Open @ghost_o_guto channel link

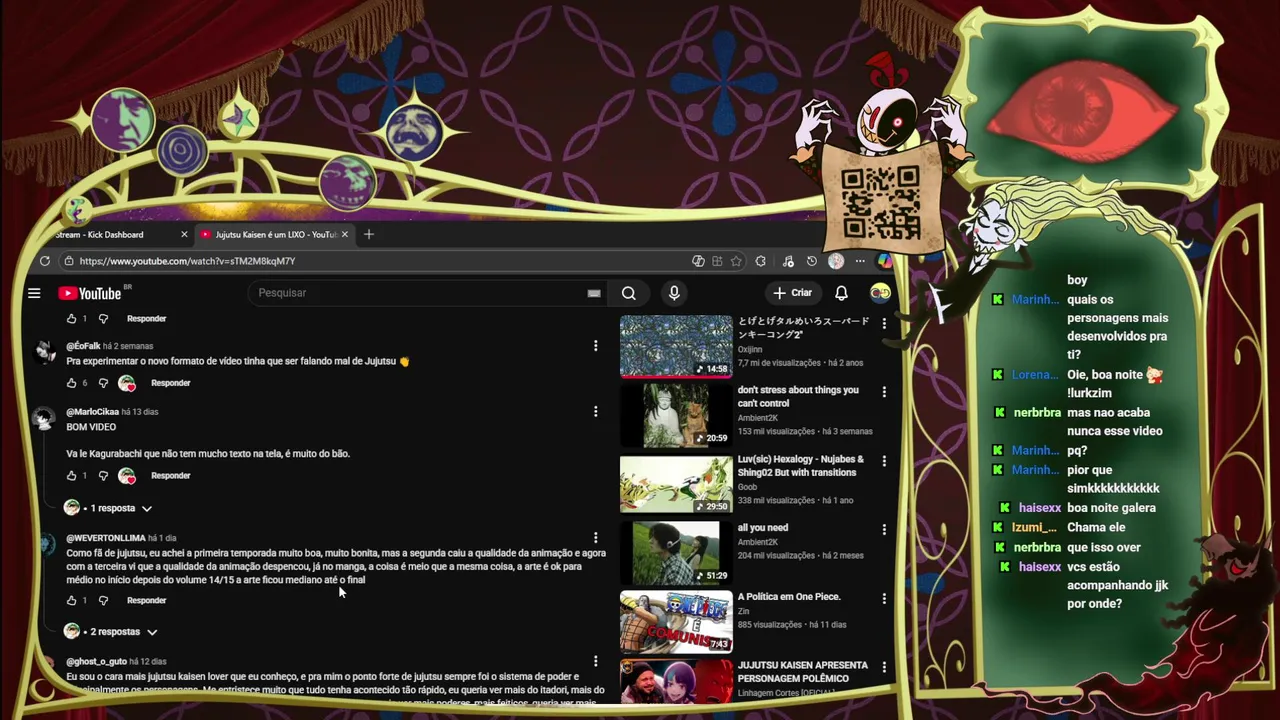tap(96, 661)
